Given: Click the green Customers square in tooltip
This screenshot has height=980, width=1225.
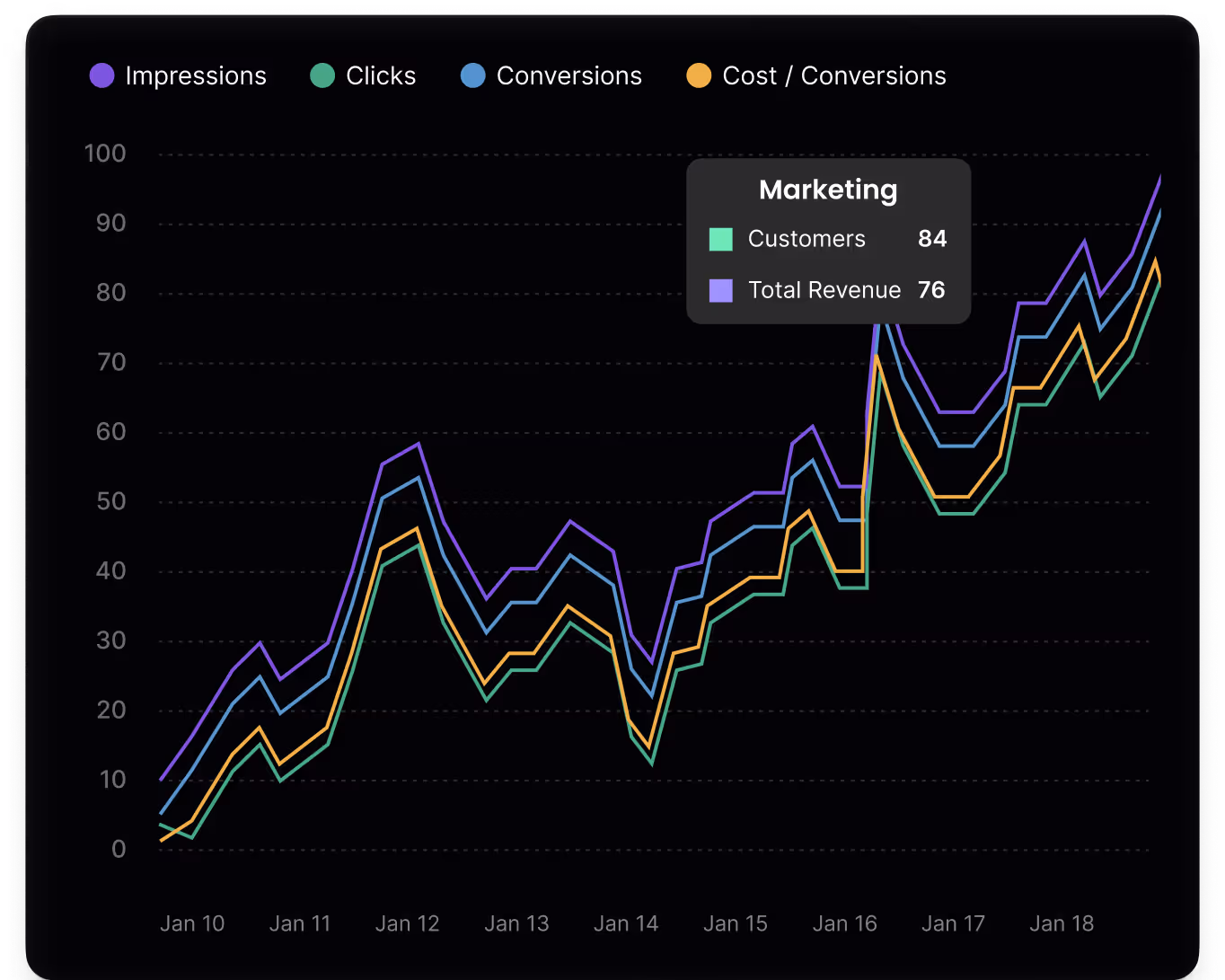Looking at the screenshot, I should pyautogui.click(x=721, y=239).
